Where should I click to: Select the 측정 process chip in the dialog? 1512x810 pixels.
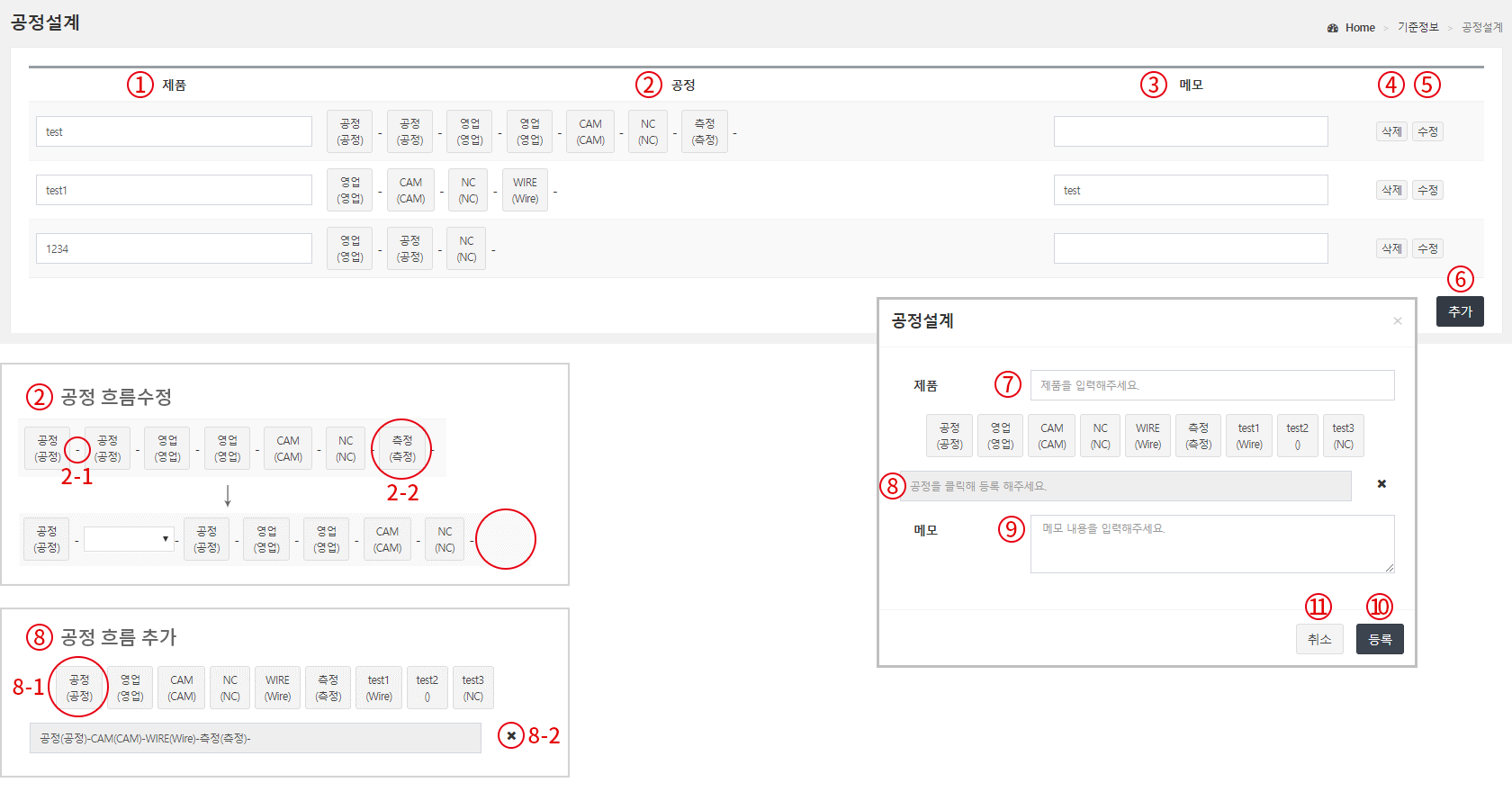point(1198,436)
